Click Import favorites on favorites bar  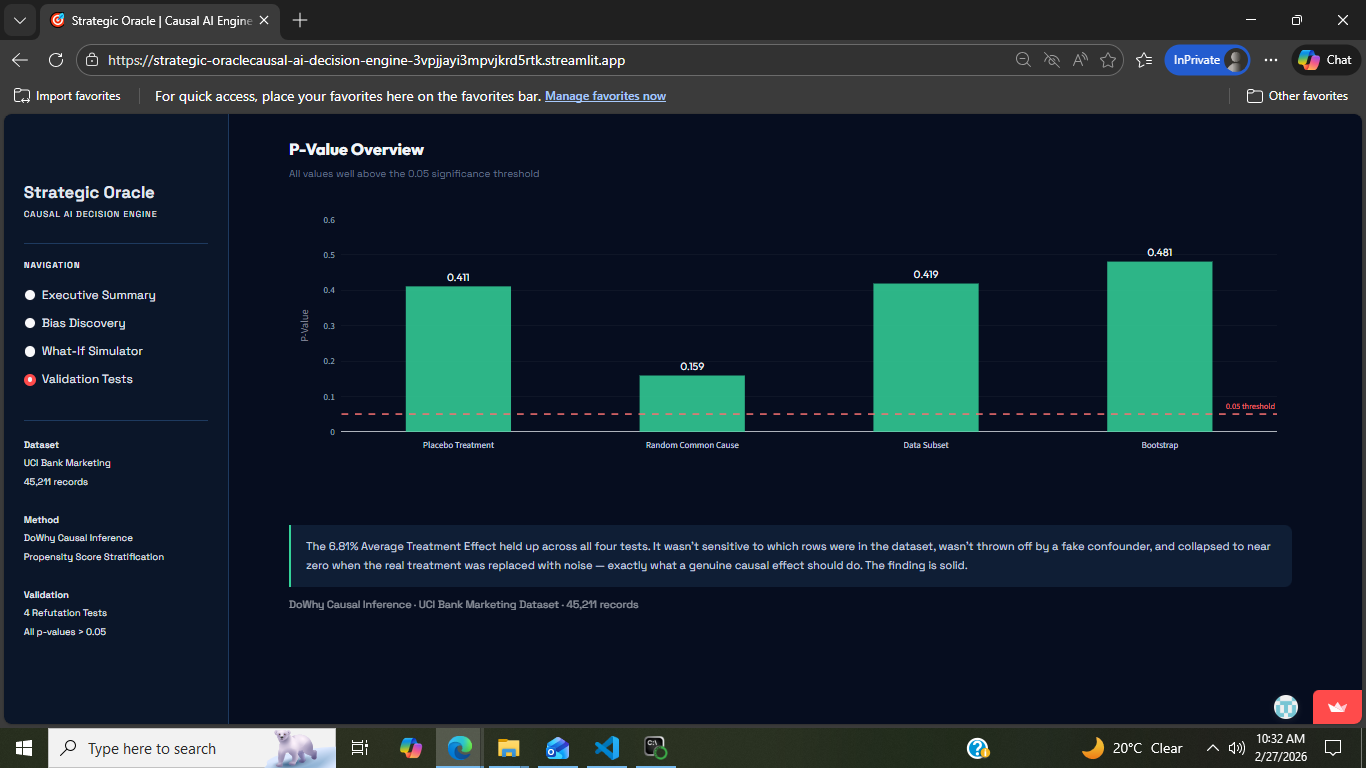pyautogui.click(x=67, y=96)
